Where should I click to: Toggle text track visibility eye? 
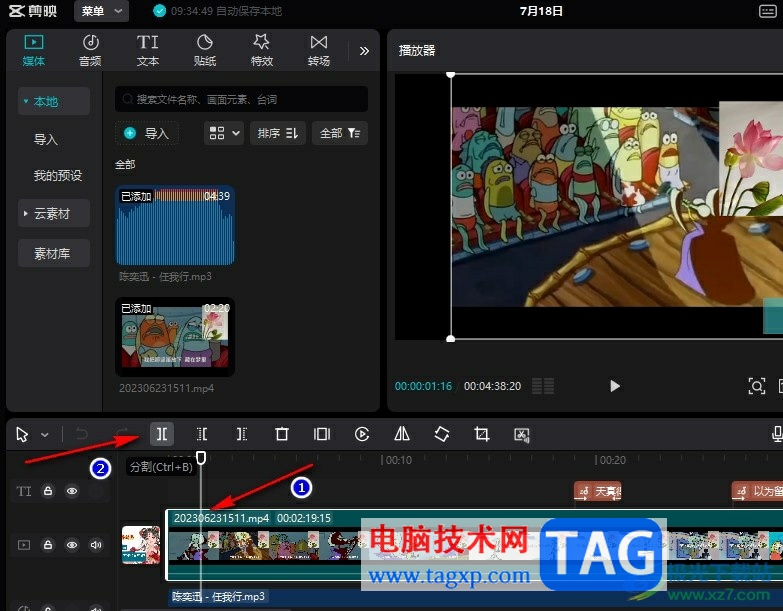pos(72,491)
